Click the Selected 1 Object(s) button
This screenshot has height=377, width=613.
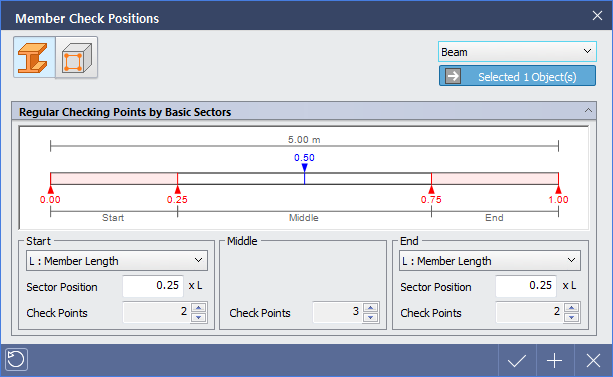coord(517,76)
